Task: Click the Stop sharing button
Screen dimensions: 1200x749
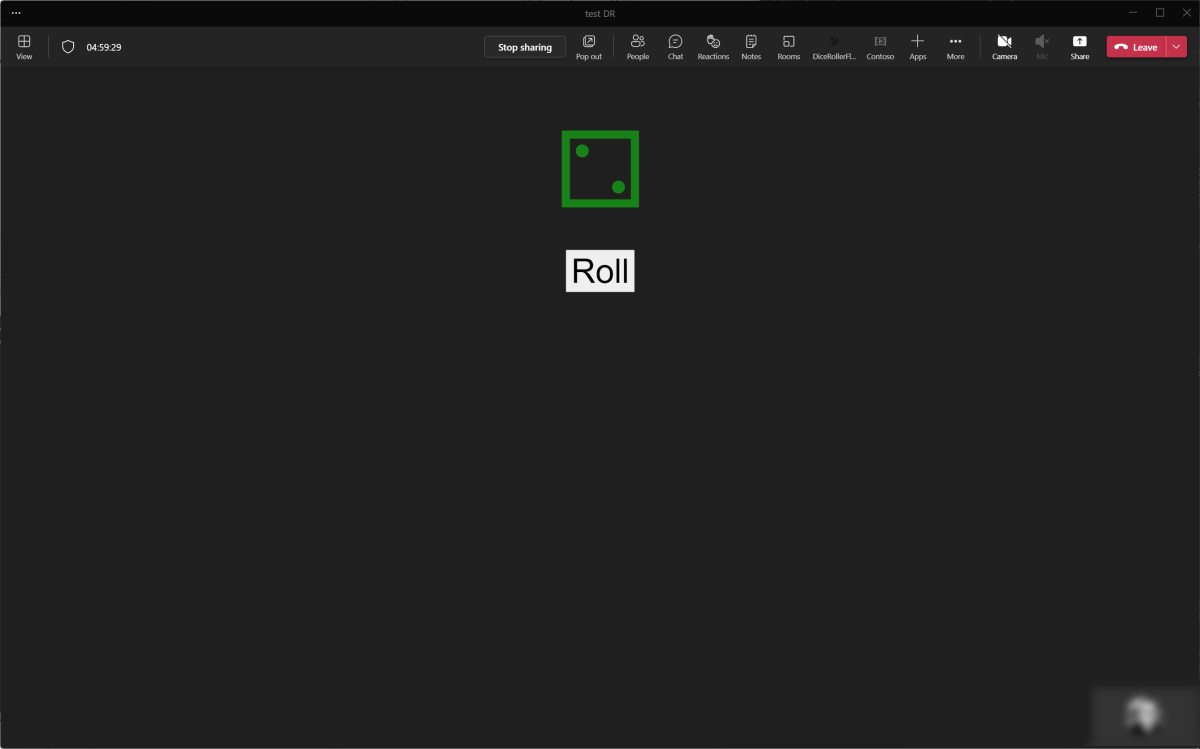Action: (525, 47)
